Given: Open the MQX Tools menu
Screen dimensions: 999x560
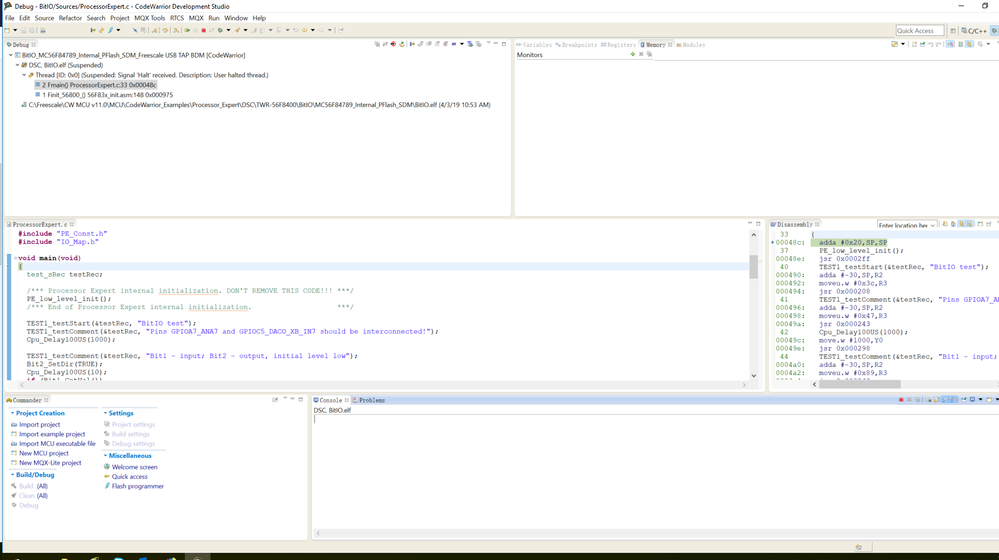Looking at the screenshot, I should coord(149,18).
